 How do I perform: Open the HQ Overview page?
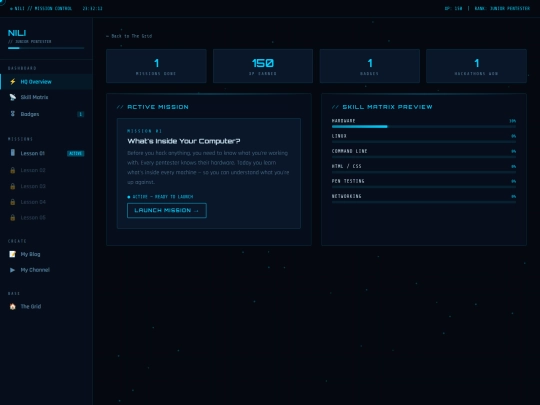pyautogui.click(x=46, y=82)
